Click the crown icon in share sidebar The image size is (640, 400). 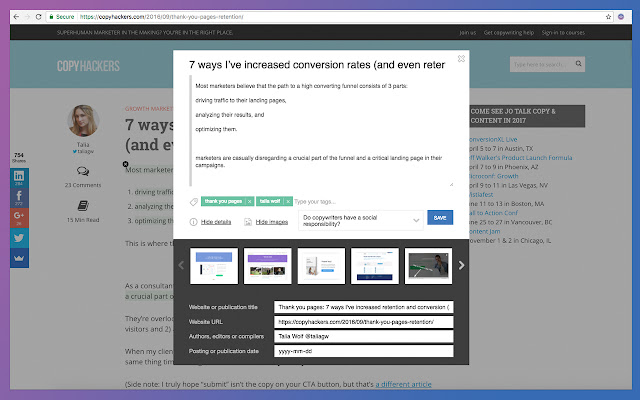pyautogui.click(x=19, y=258)
